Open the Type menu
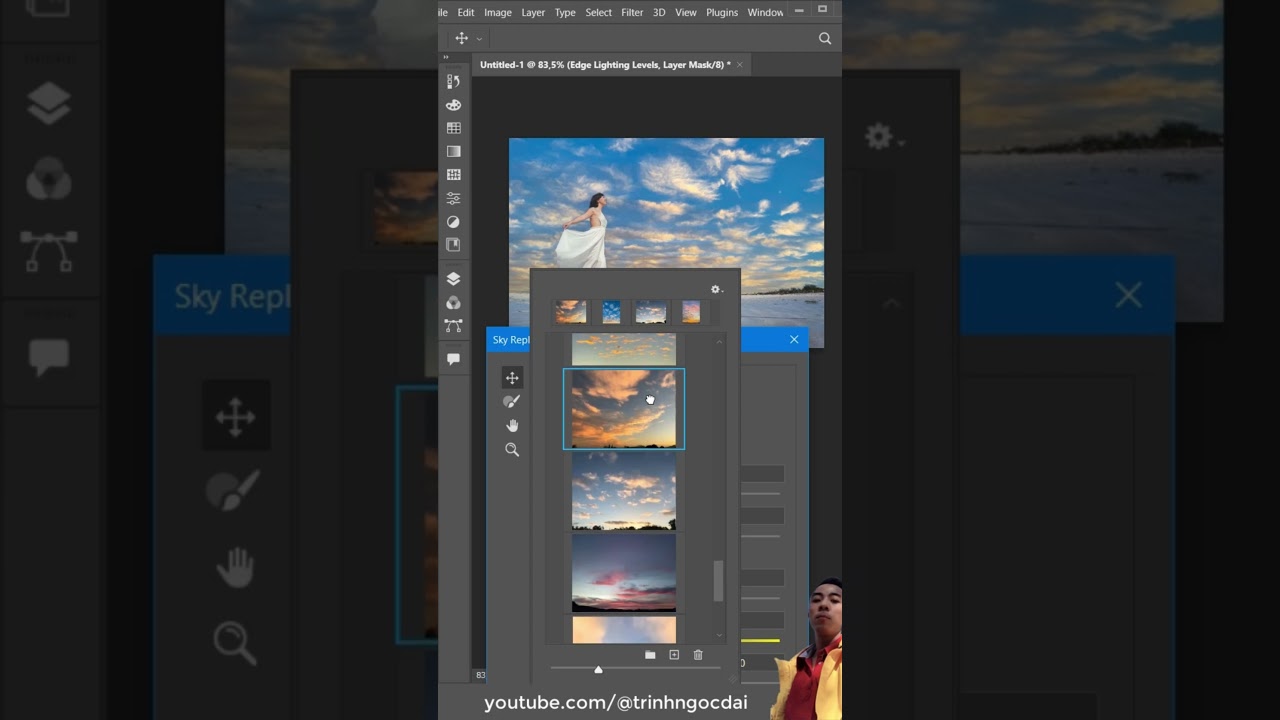The height and width of the screenshot is (720, 1280). pyautogui.click(x=565, y=12)
